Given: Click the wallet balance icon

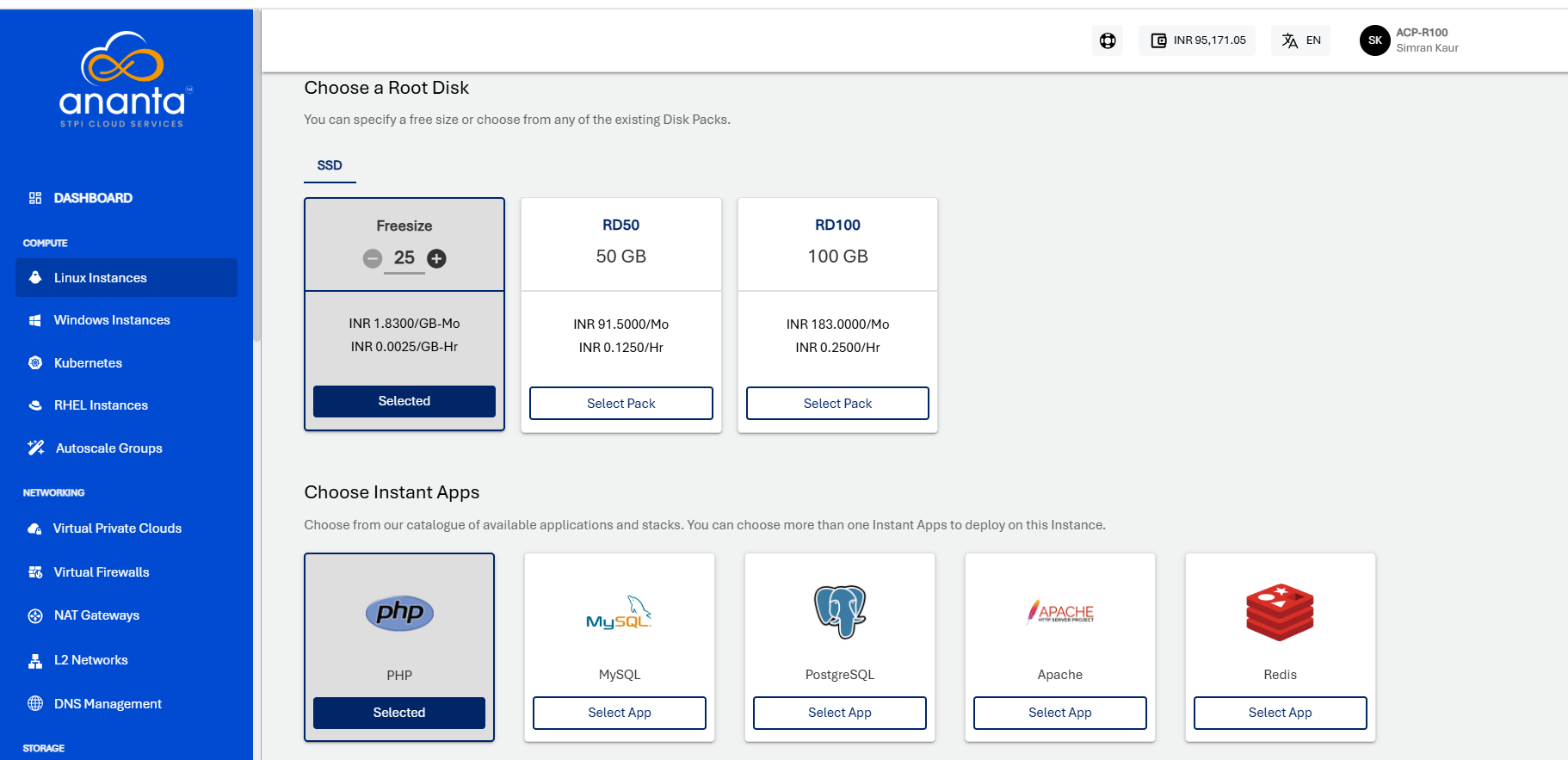Looking at the screenshot, I should point(1159,40).
